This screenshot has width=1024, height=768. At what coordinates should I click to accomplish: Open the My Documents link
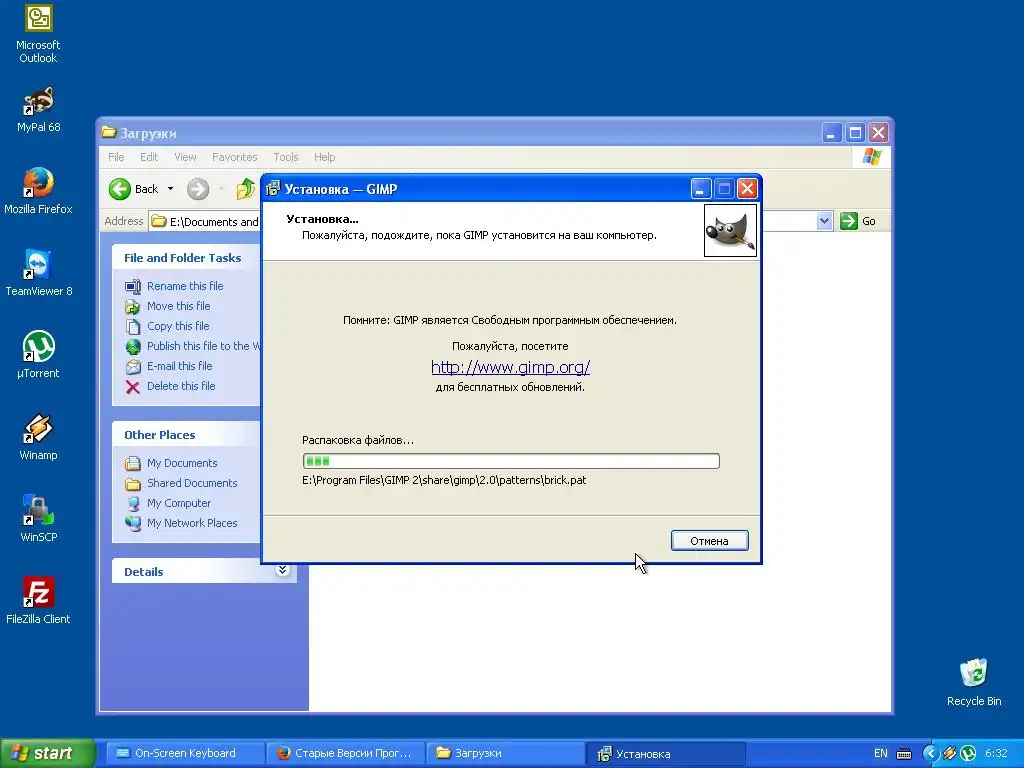182,463
